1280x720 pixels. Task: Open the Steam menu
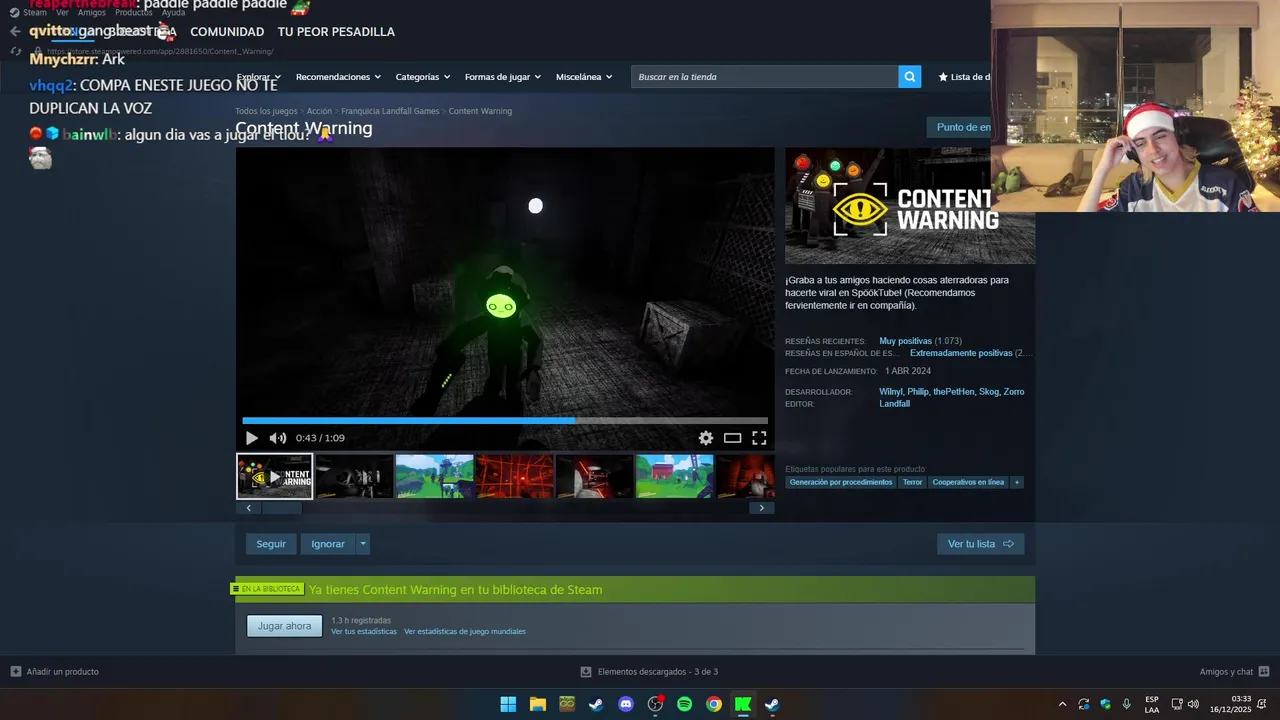click(28, 13)
